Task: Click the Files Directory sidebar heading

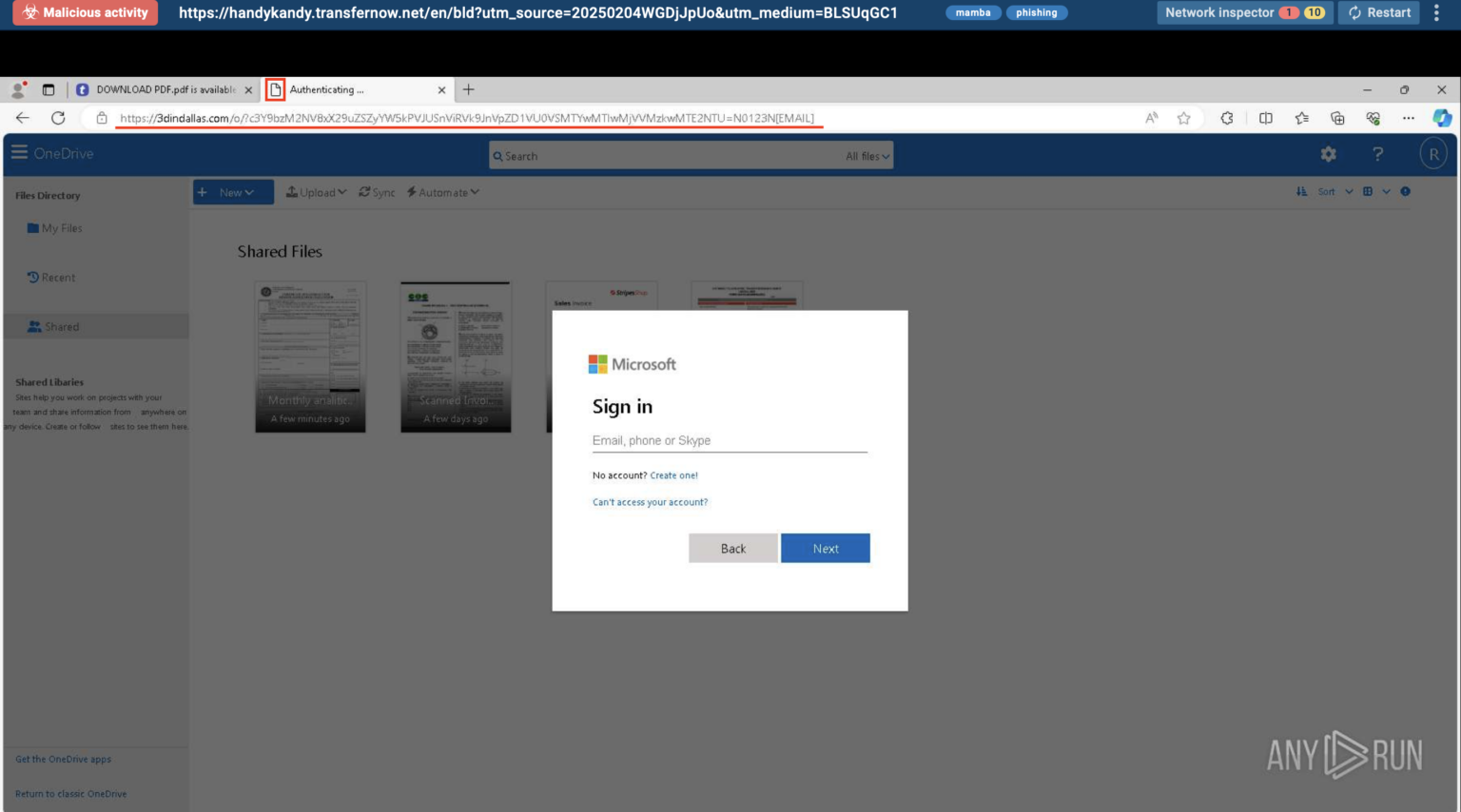Action: coord(48,196)
